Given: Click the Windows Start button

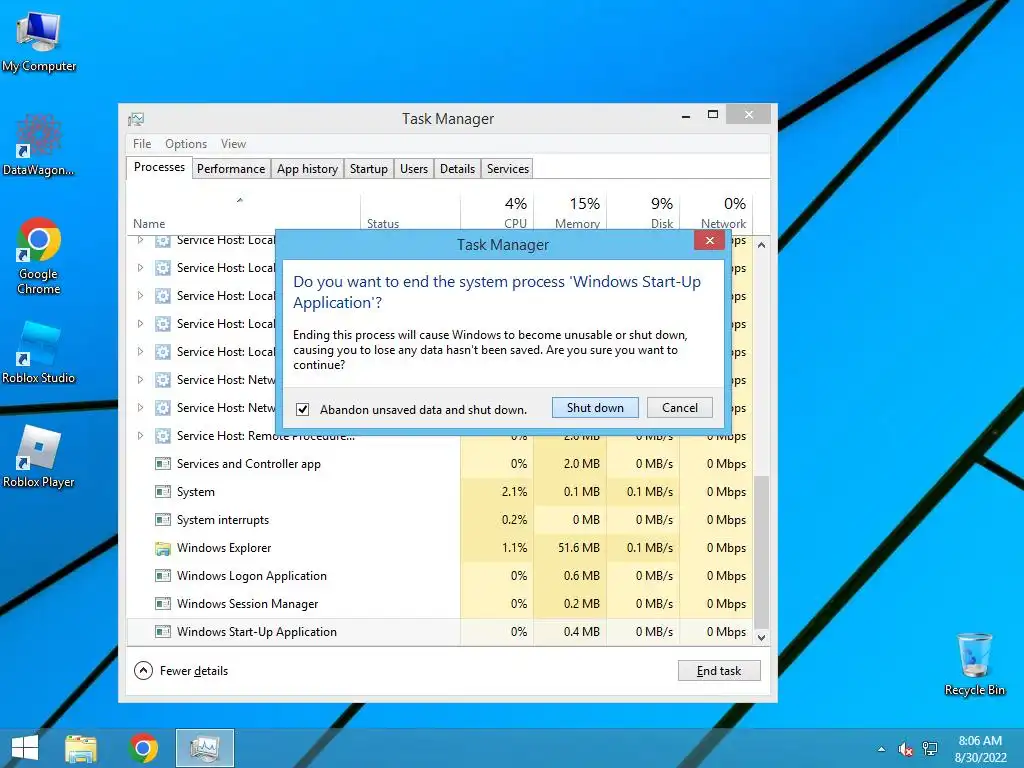Looking at the screenshot, I should coord(25,748).
